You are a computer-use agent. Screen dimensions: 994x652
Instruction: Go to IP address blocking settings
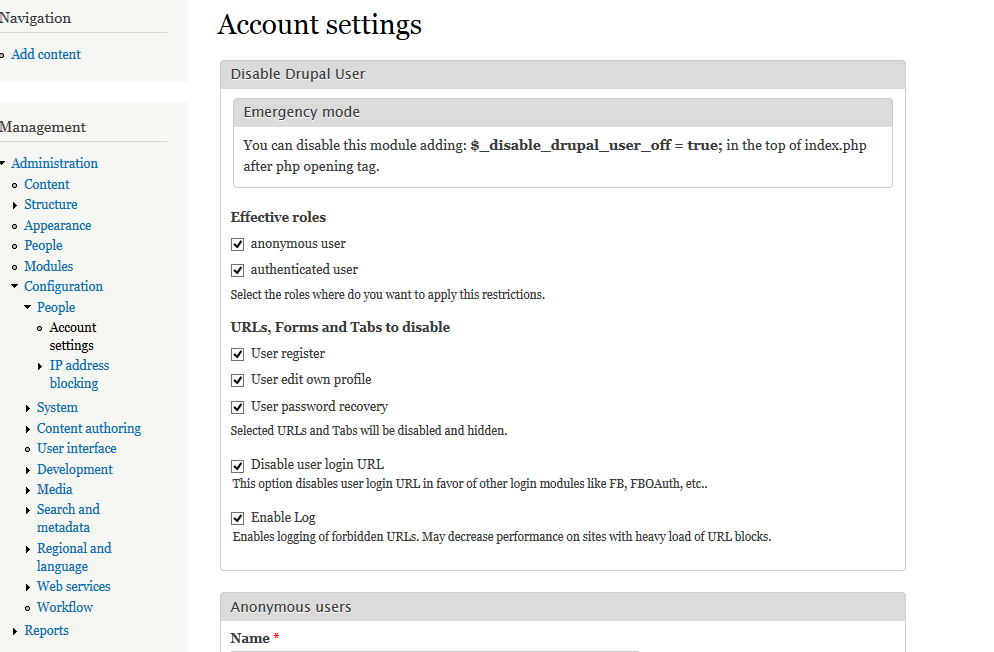pyautogui.click(x=79, y=365)
